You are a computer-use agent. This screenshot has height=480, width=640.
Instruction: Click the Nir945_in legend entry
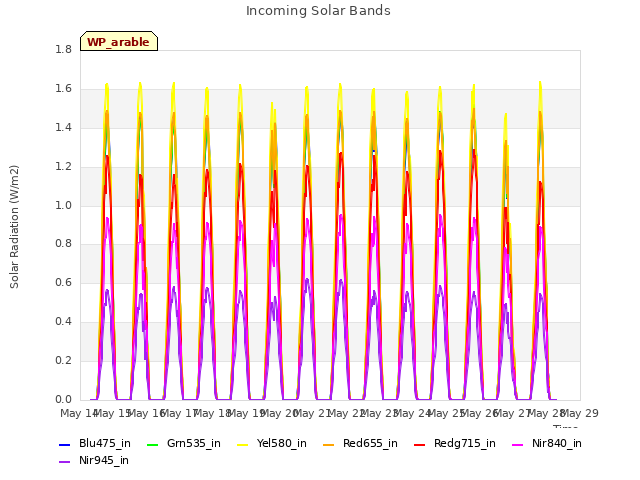(x=94, y=460)
